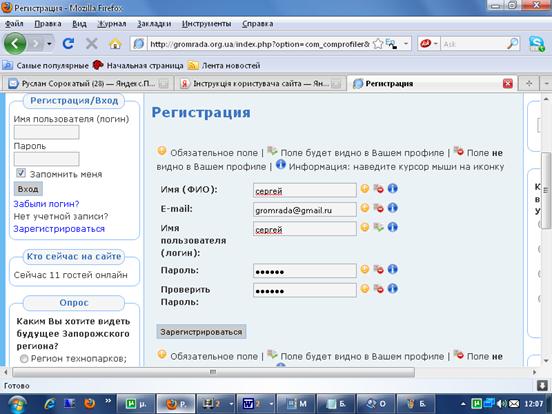Expand the search engine selector dropdown
The width and height of the screenshot is (552, 414).
436,44
